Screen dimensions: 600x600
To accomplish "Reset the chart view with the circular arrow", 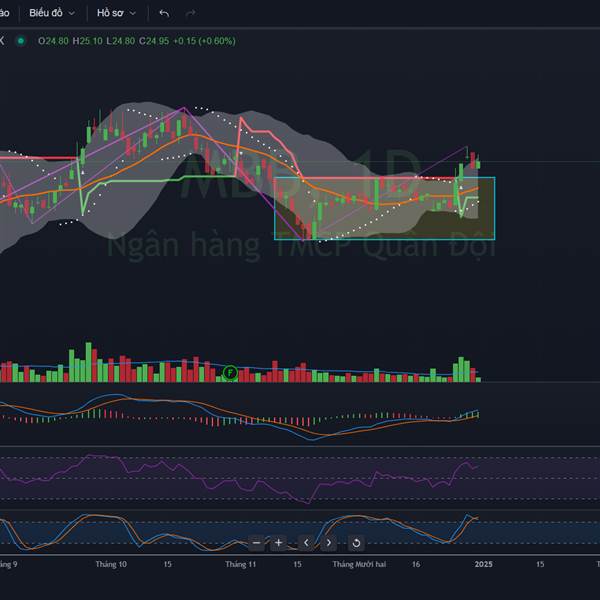I will [x=355, y=543].
